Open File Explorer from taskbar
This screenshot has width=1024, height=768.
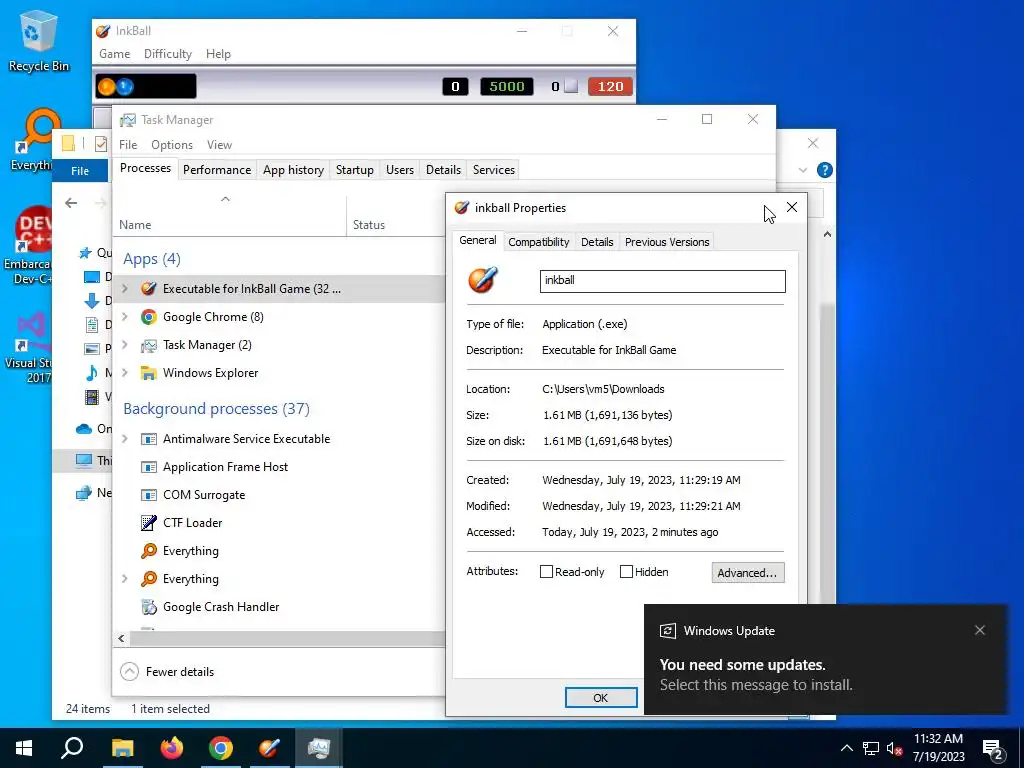click(122, 748)
